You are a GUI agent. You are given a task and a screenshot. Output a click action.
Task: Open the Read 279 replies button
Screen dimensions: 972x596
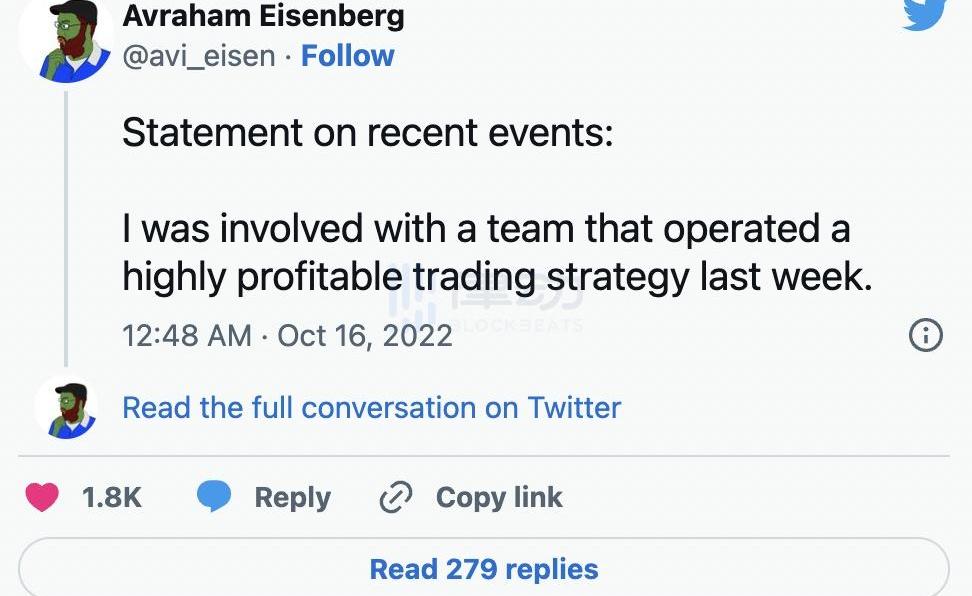tap(484, 568)
